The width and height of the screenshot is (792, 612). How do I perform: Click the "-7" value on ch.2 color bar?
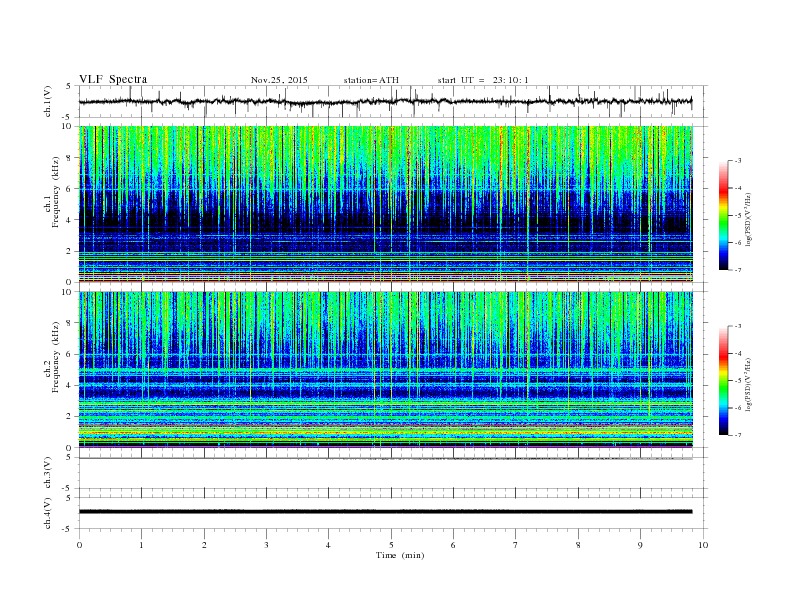[738, 435]
